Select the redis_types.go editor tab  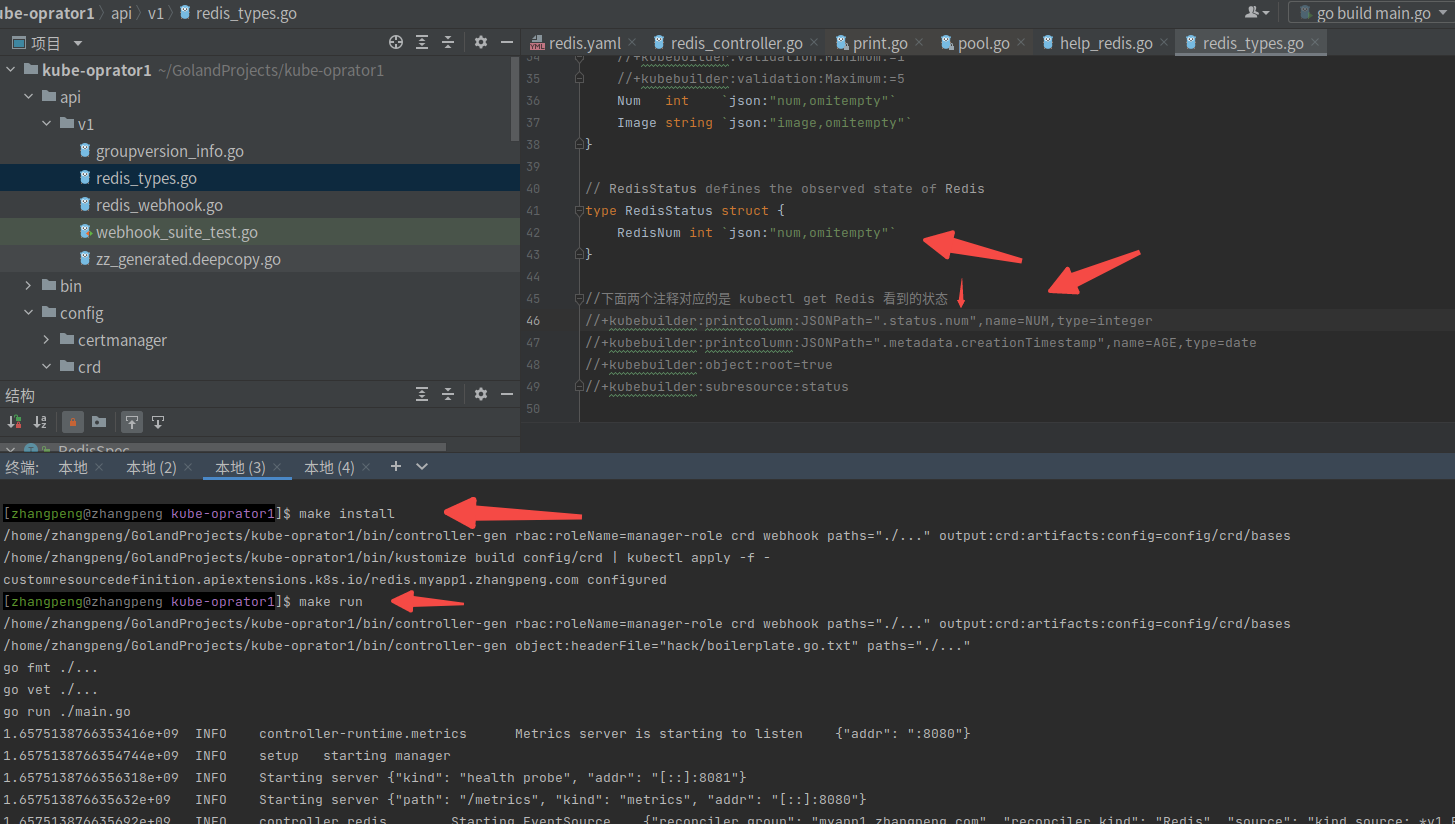tap(1252, 43)
